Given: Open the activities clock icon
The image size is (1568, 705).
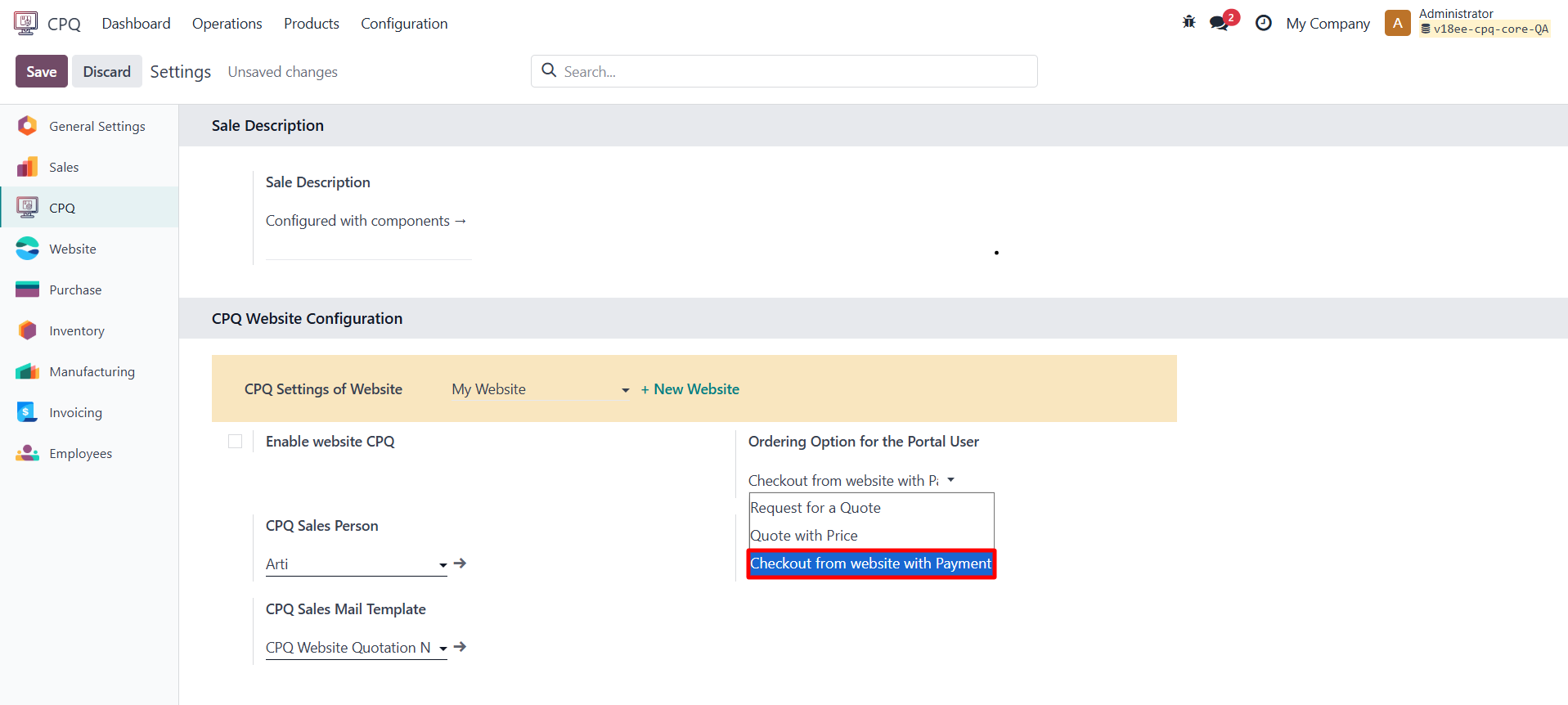Looking at the screenshot, I should click(1263, 23).
